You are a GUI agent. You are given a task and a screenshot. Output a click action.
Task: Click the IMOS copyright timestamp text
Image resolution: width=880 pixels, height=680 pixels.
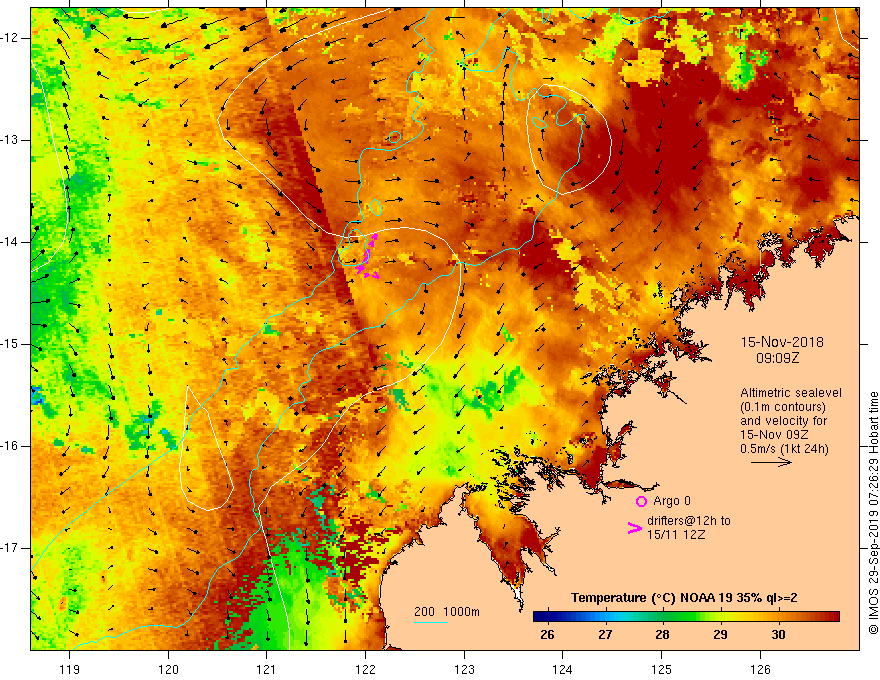[873, 513]
